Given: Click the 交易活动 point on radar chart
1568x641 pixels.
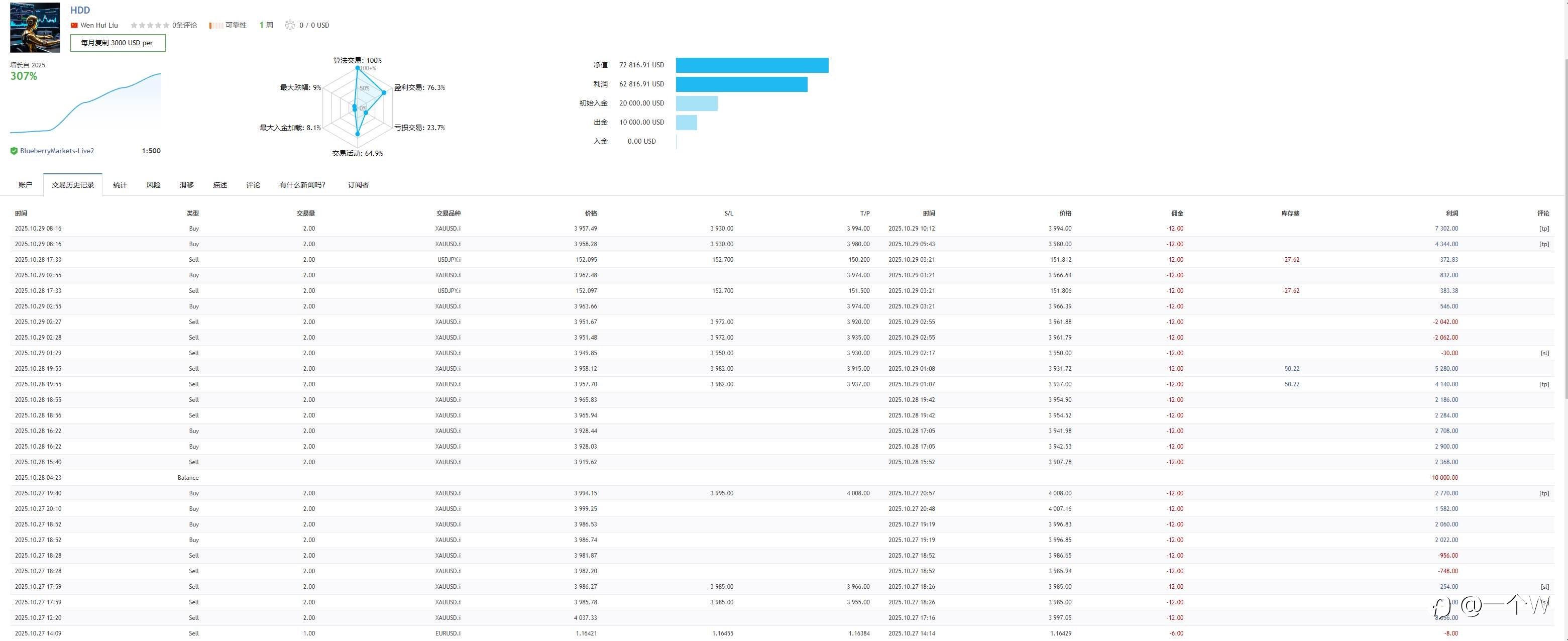Looking at the screenshot, I should 357,134.
